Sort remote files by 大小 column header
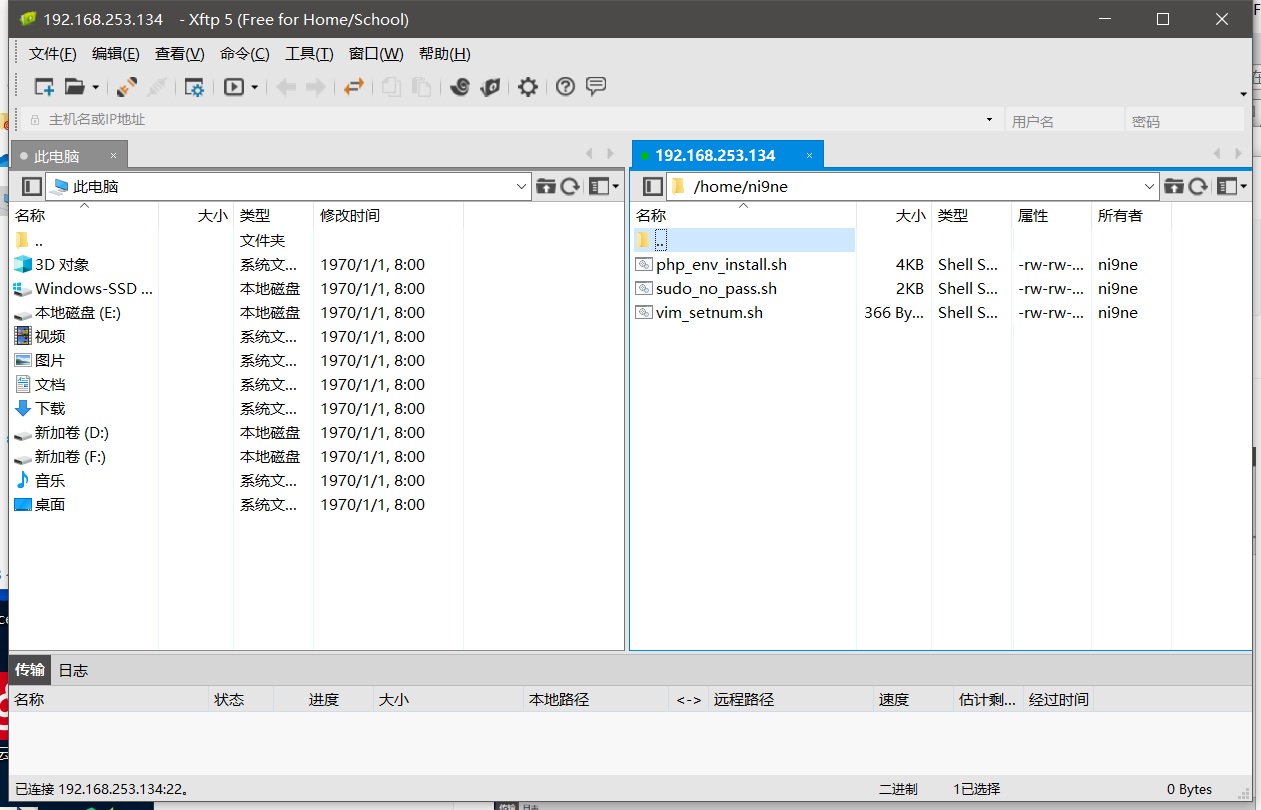Viewport: 1261px width, 810px height. pos(909,215)
